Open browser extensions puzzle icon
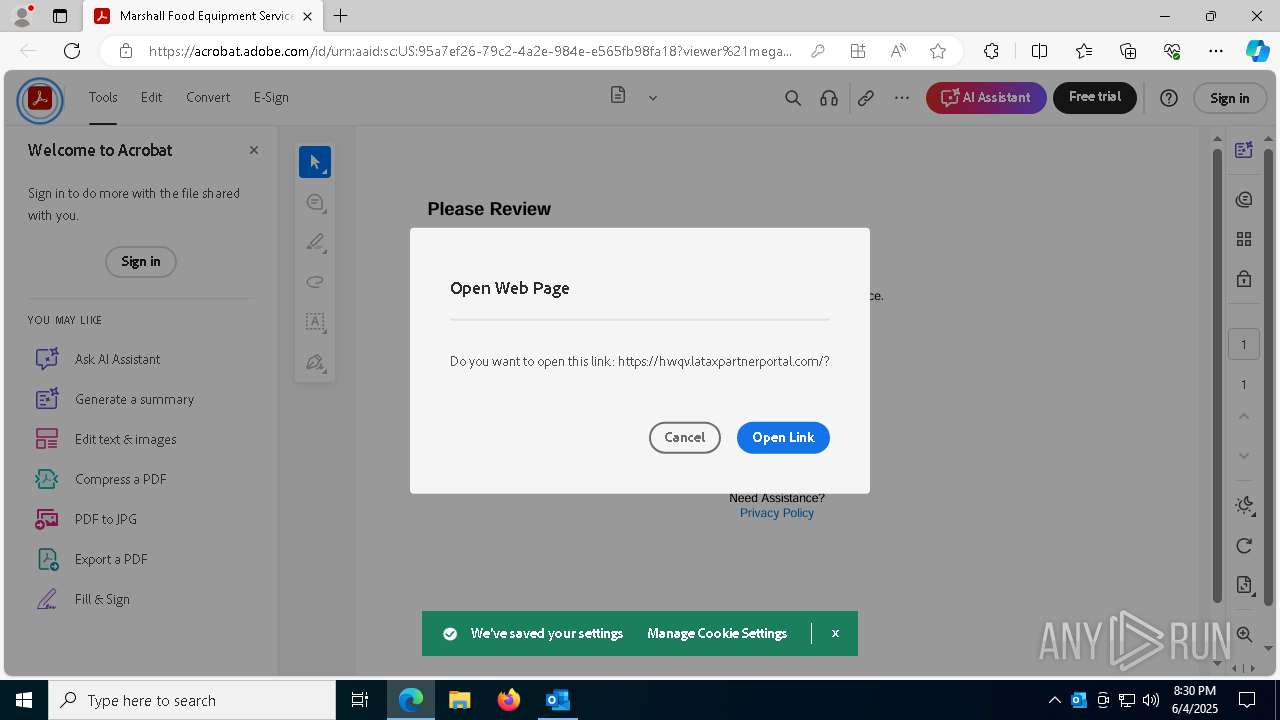 coord(991,51)
